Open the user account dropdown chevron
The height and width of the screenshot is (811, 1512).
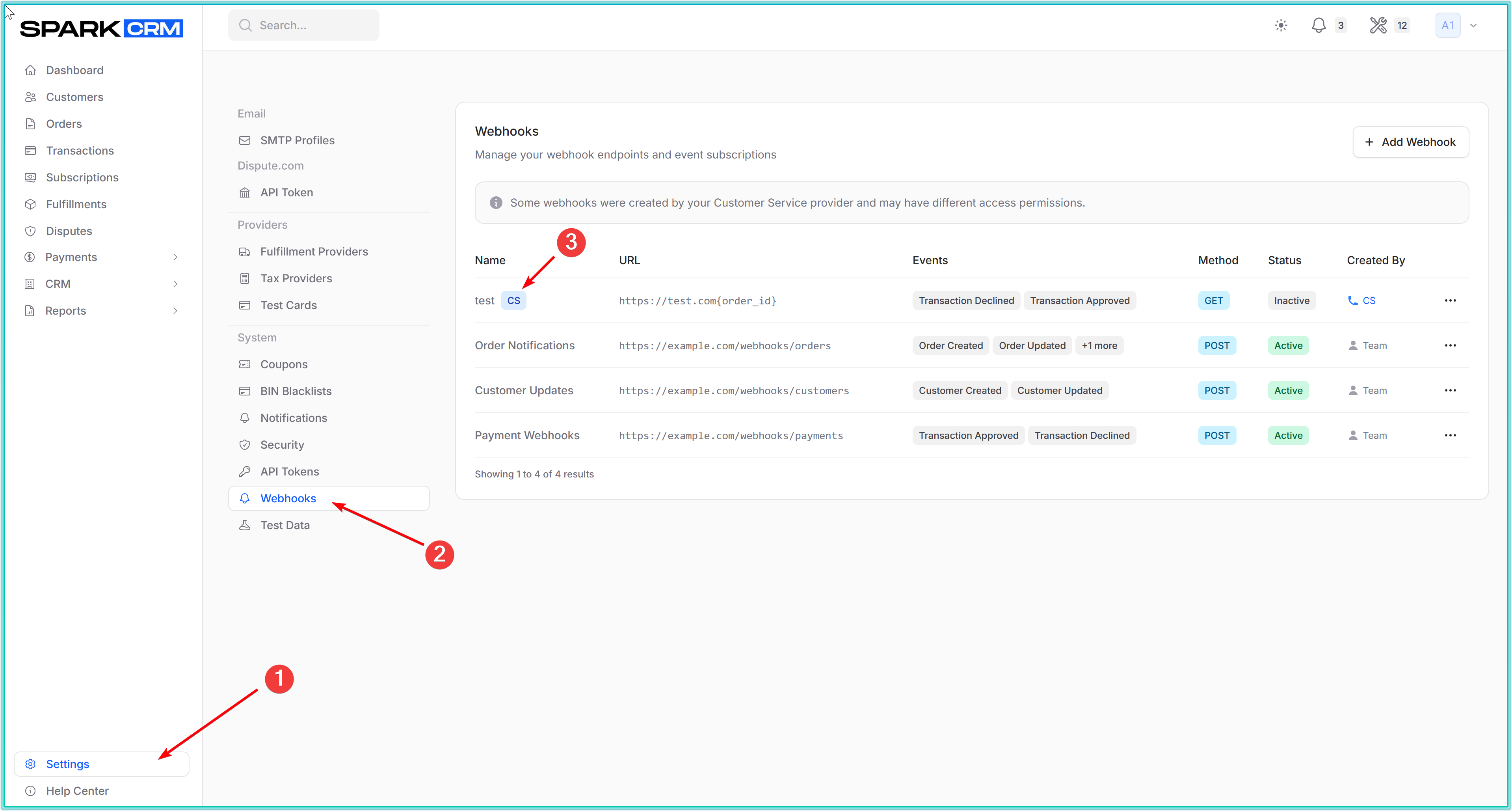(x=1473, y=25)
